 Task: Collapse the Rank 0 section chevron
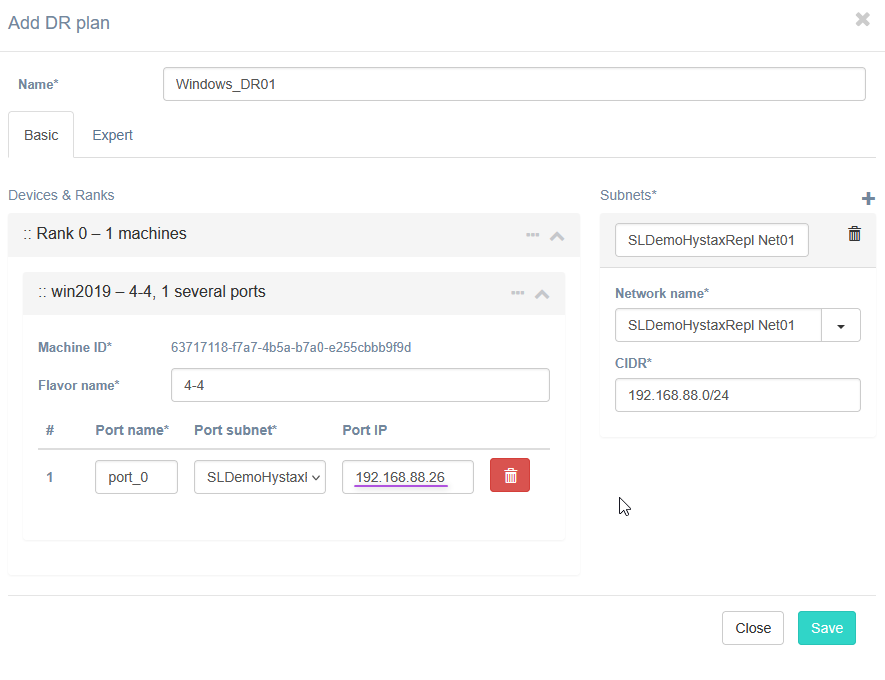[558, 236]
